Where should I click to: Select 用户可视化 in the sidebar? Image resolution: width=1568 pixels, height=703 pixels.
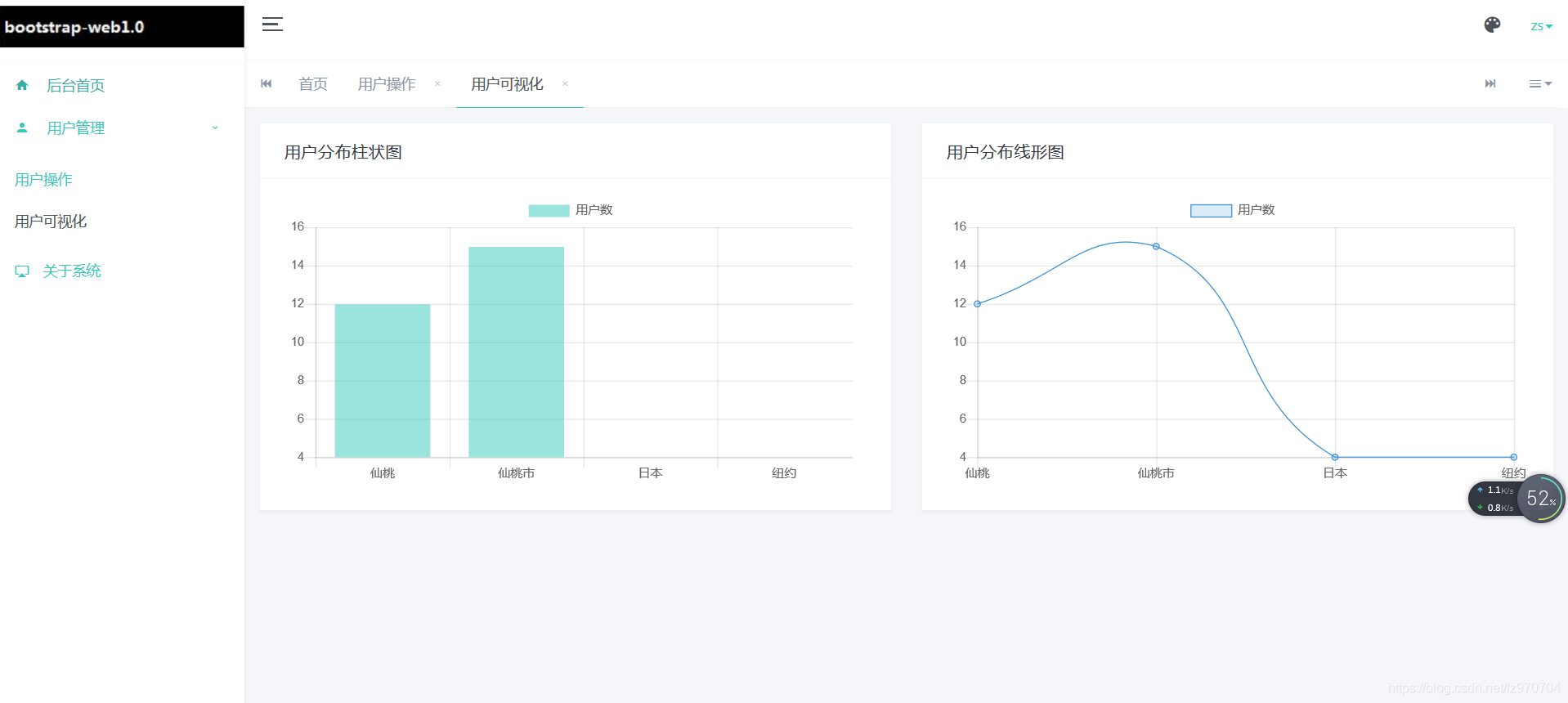point(51,222)
